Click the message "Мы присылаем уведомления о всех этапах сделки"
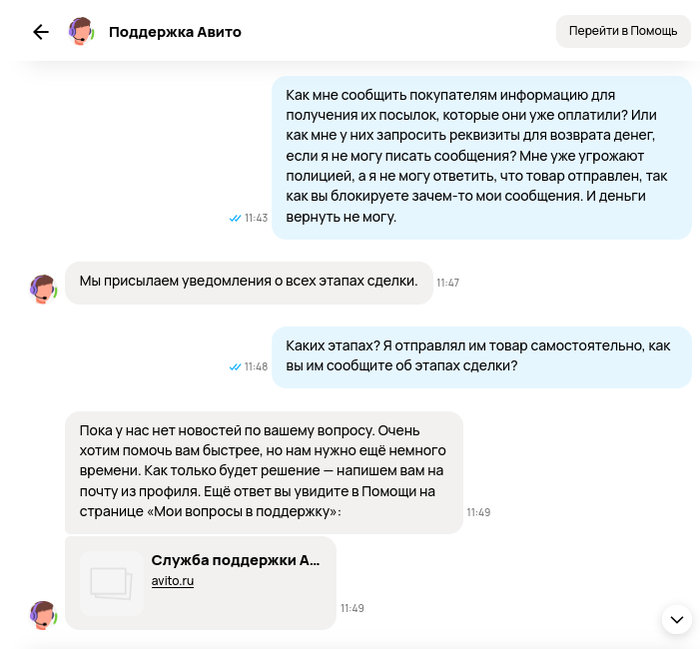This screenshot has width=700, height=649. click(x=249, y=283)
